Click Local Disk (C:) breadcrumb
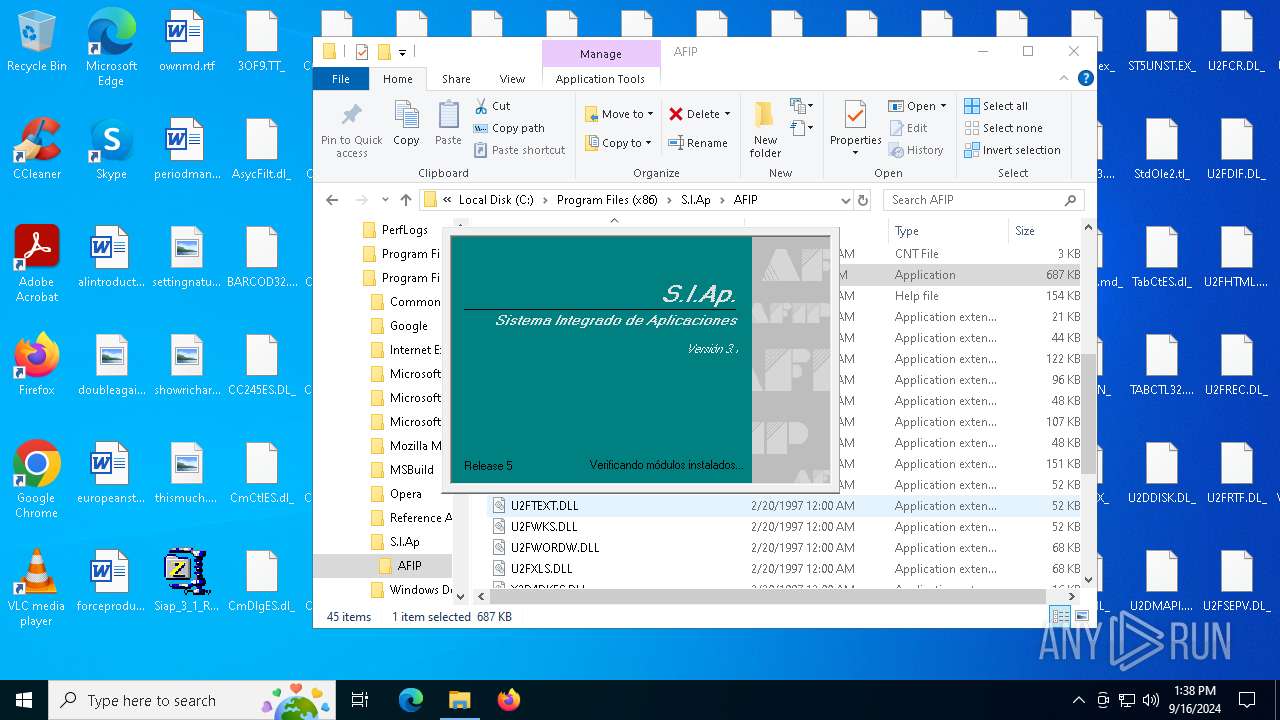Screen dimensions: 1280x720 point(496,200)
